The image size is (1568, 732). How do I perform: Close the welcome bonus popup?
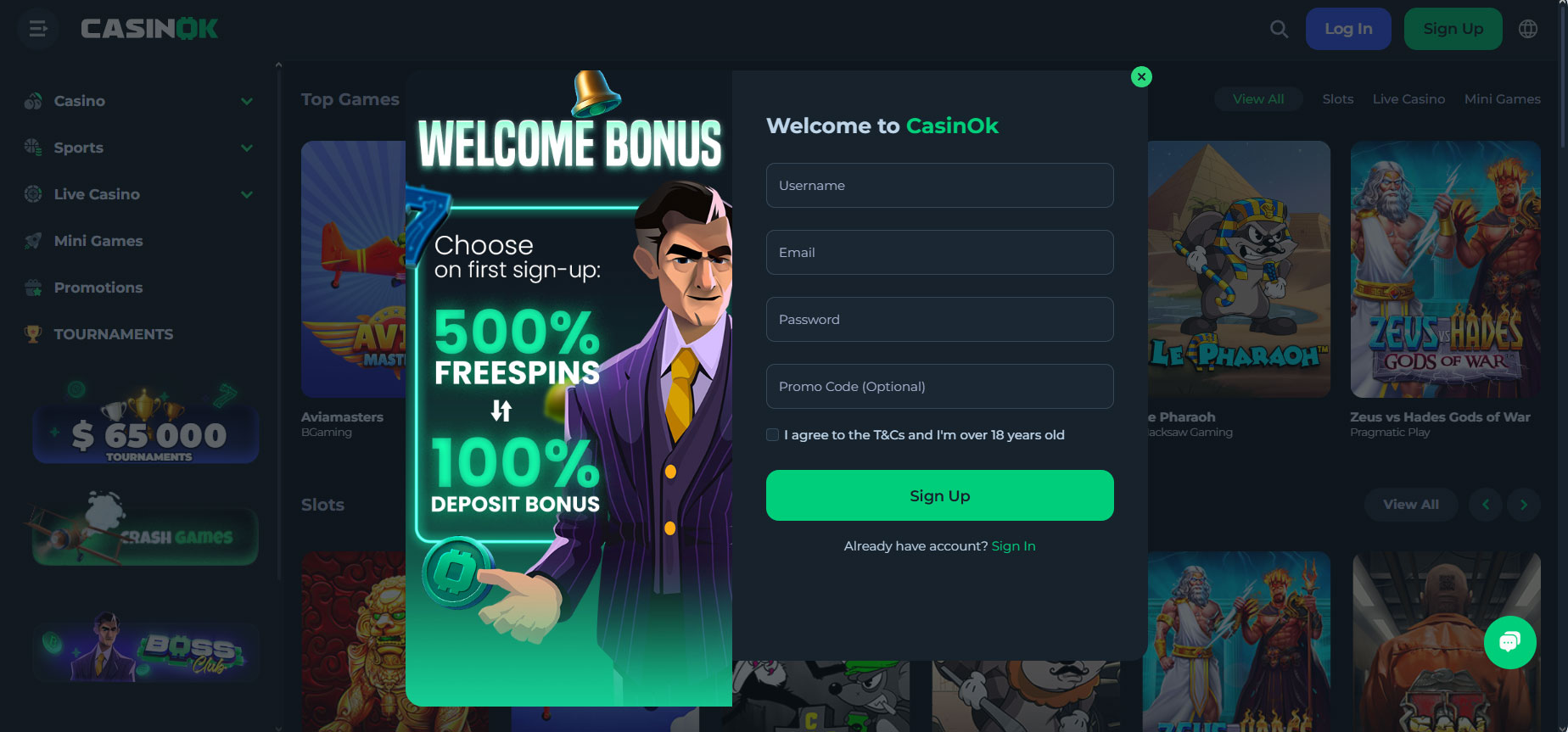[x=1141, y=77]
